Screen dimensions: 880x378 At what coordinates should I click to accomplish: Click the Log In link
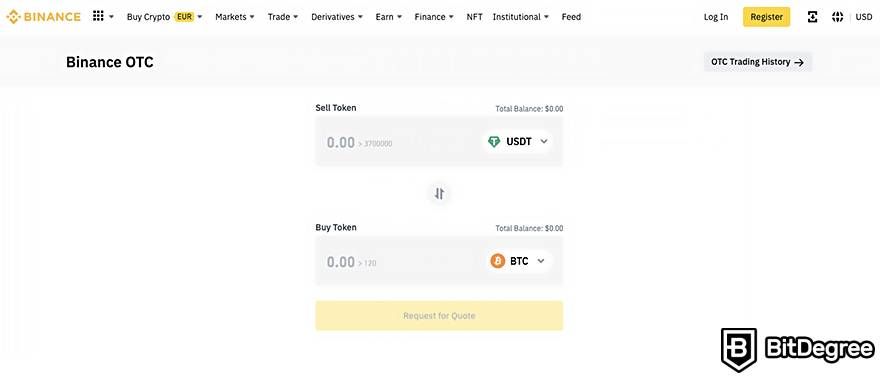point(716,17)
